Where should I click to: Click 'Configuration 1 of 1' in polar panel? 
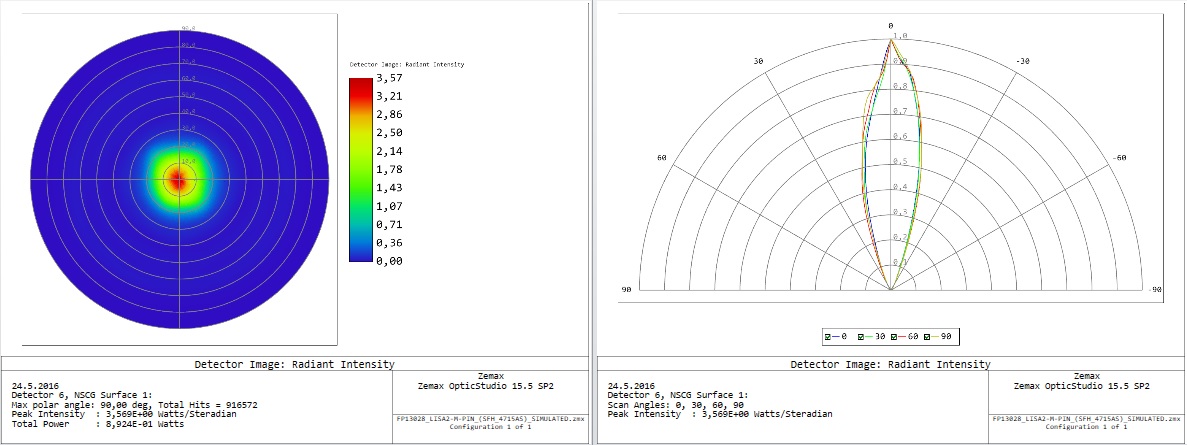pos(1086,427)
